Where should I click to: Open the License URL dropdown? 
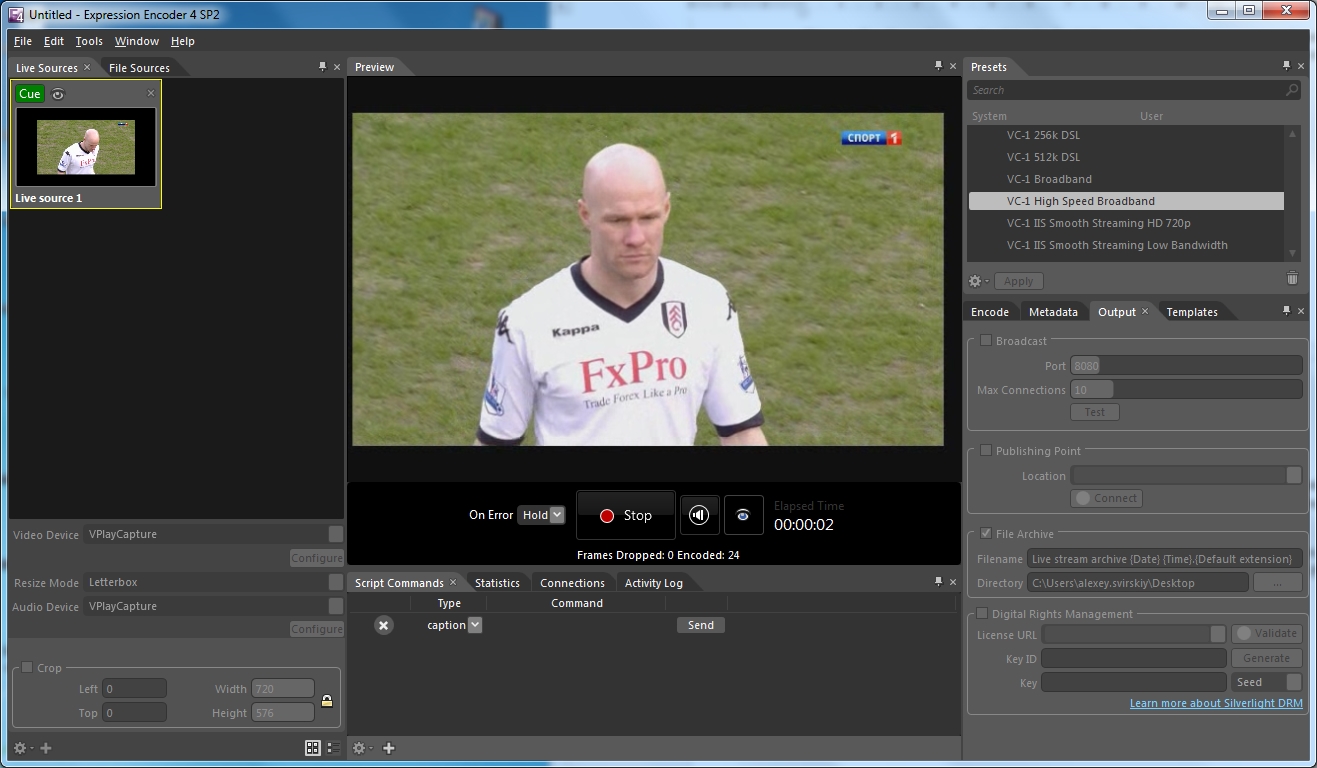click(1217, 634)
